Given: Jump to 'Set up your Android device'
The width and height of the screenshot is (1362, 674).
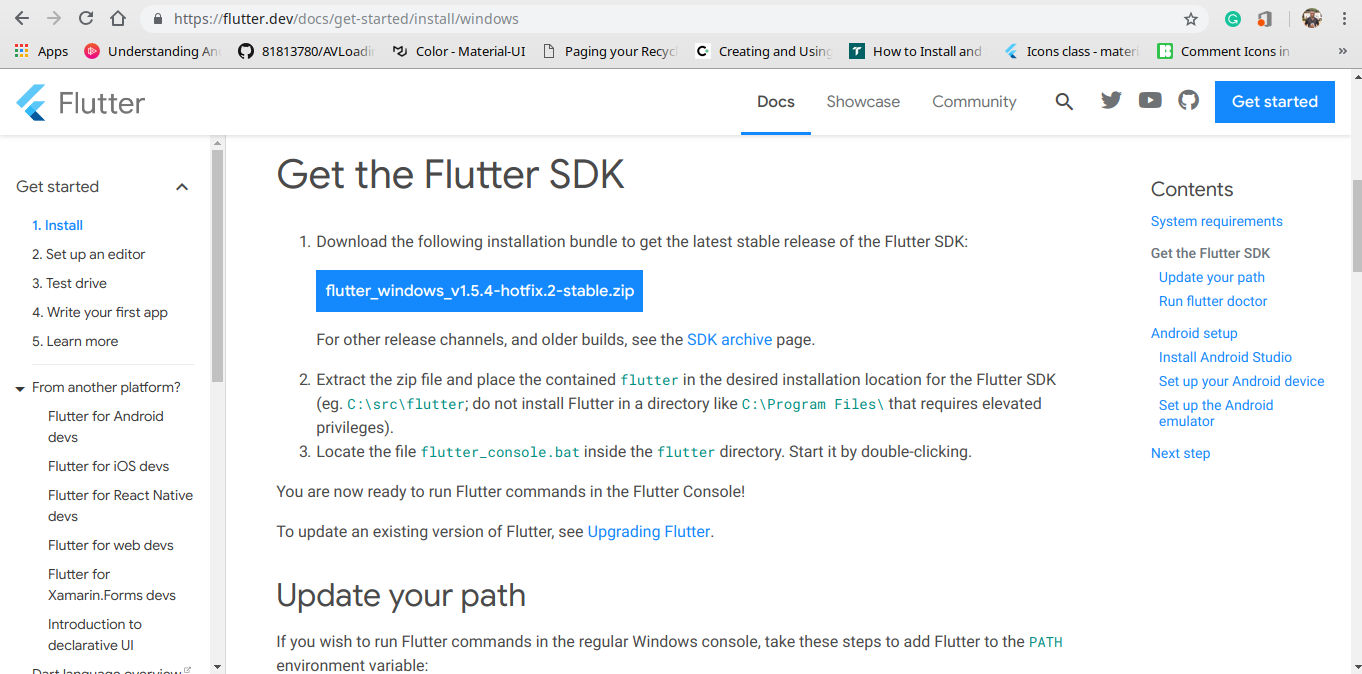Looking at the screenshot, I should tap(1241, 381).
